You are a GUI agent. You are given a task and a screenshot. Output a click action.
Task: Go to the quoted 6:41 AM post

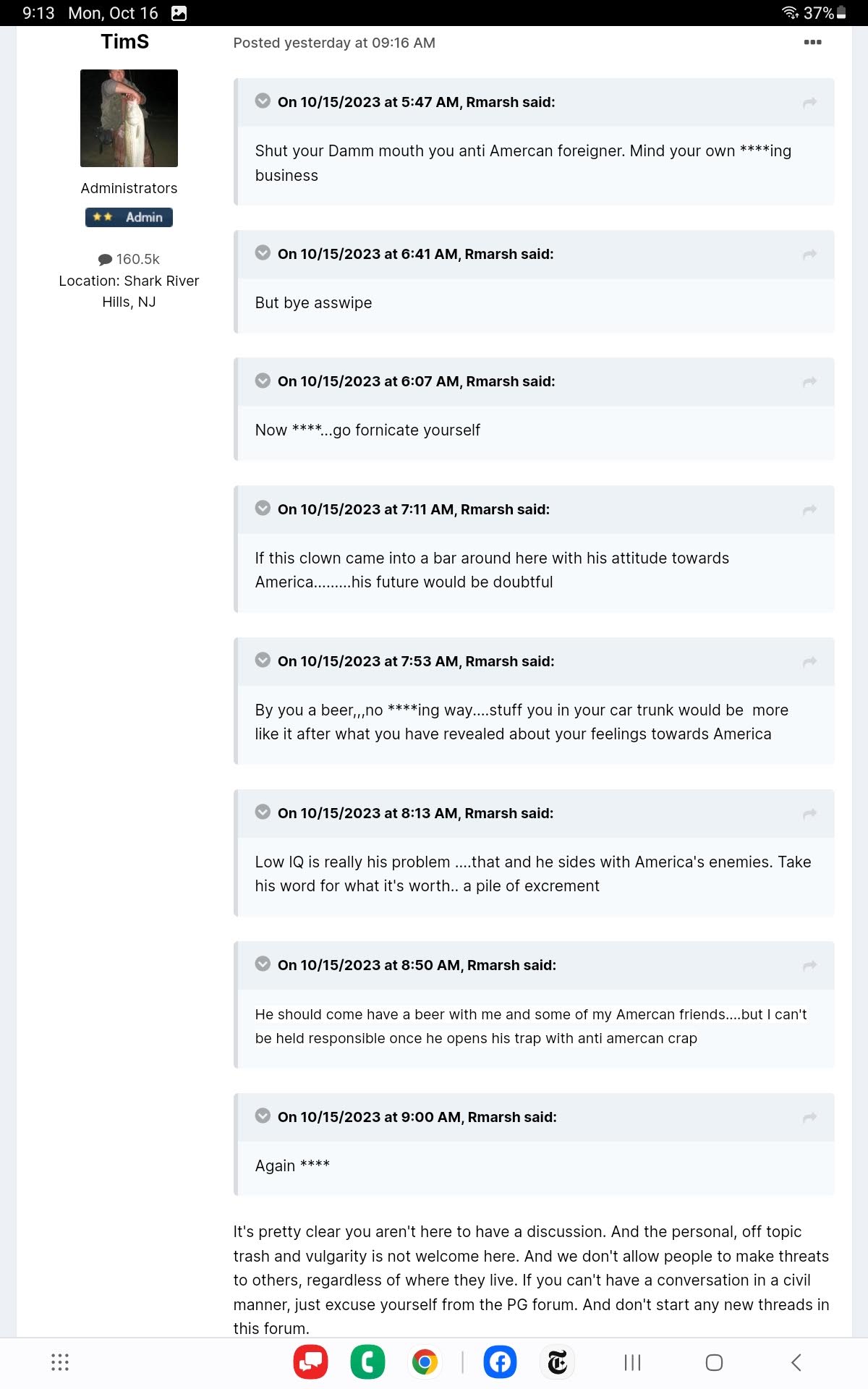click(x=809, y=255)
